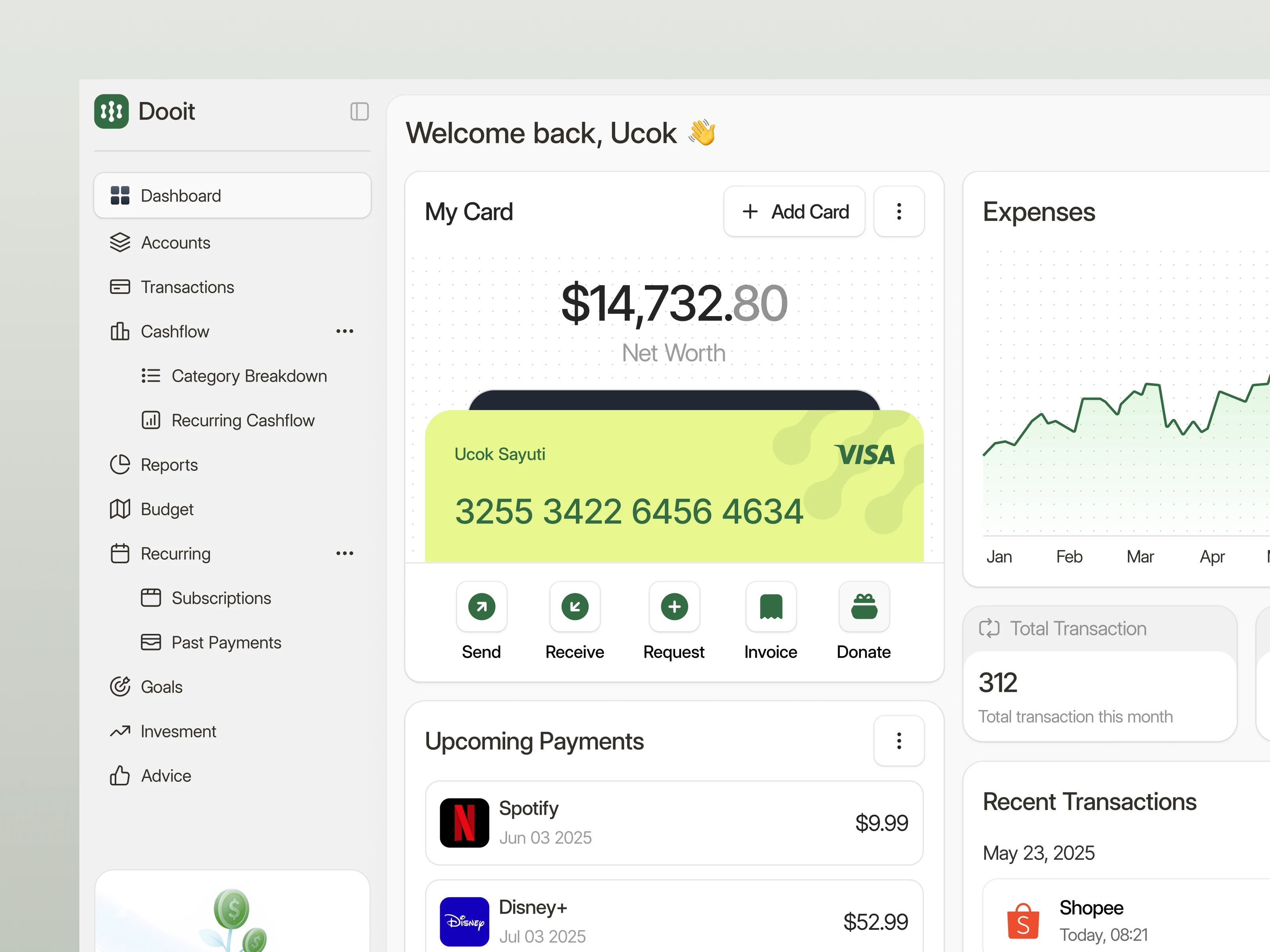Image resolution: width=1270 pixels, height=952 pixels.
Task: Open the Dashboard menu item
Action: tap(233, 196)
